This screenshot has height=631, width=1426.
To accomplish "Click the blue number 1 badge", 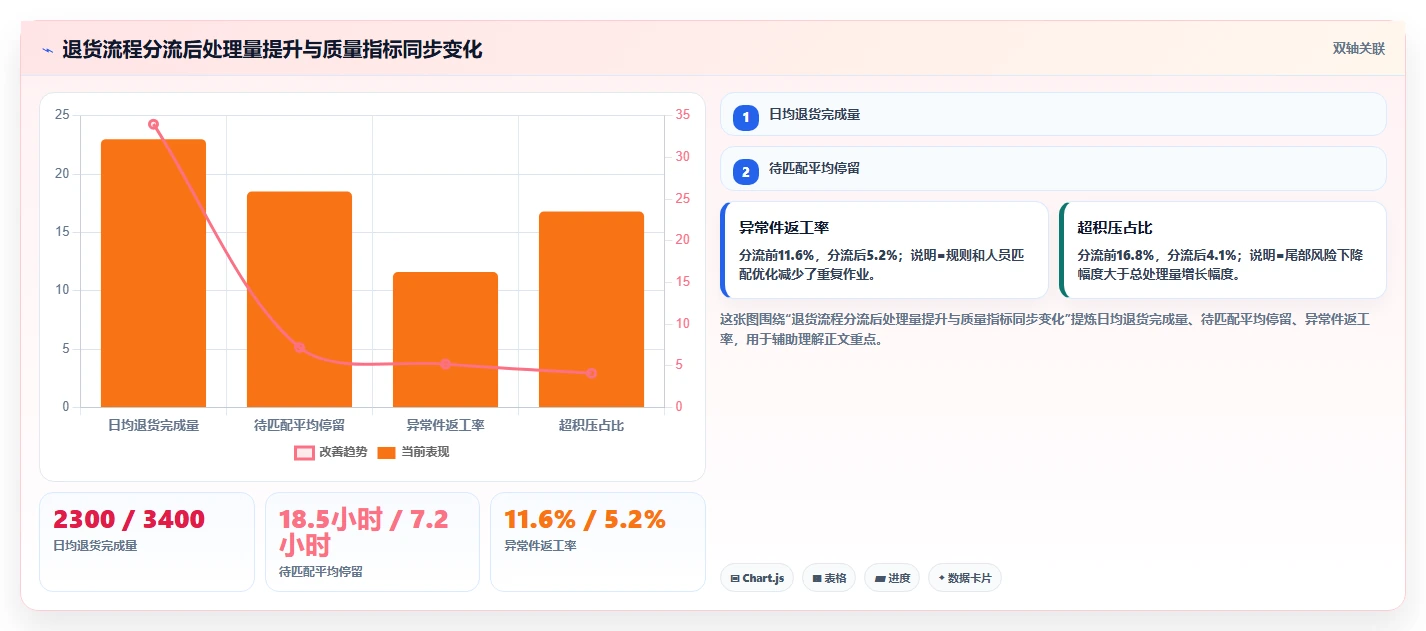I will [745, 118].
